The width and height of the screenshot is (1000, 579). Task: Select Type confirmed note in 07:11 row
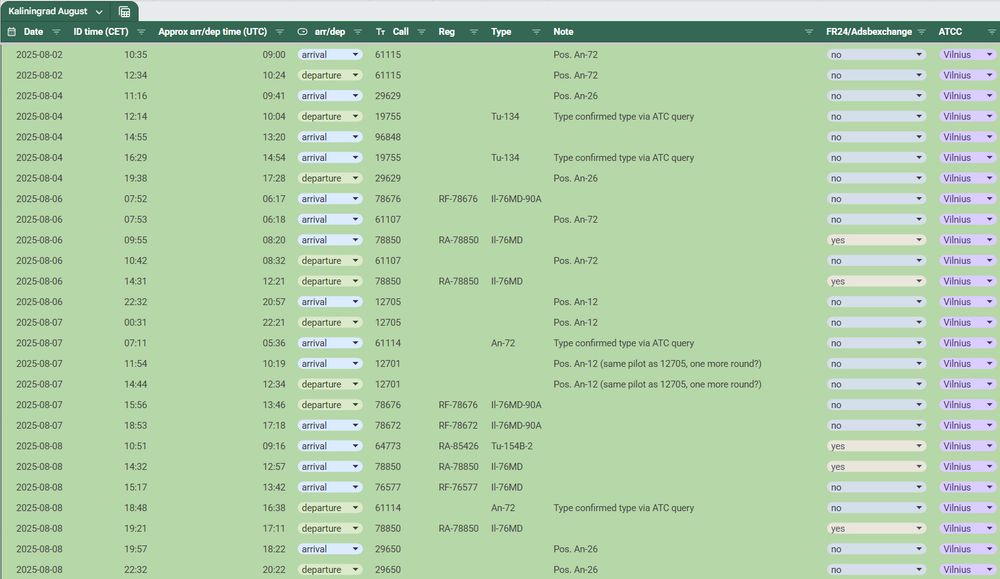(x=623, y=343)
